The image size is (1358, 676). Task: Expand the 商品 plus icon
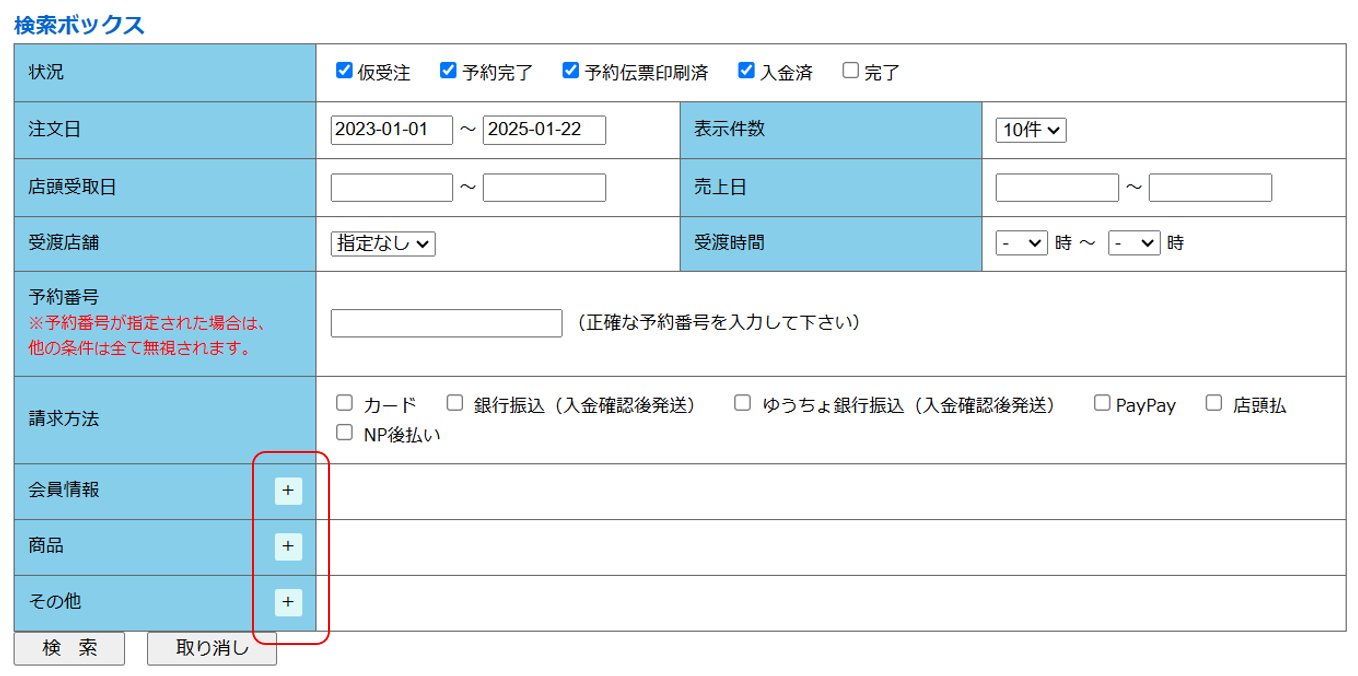288,546
